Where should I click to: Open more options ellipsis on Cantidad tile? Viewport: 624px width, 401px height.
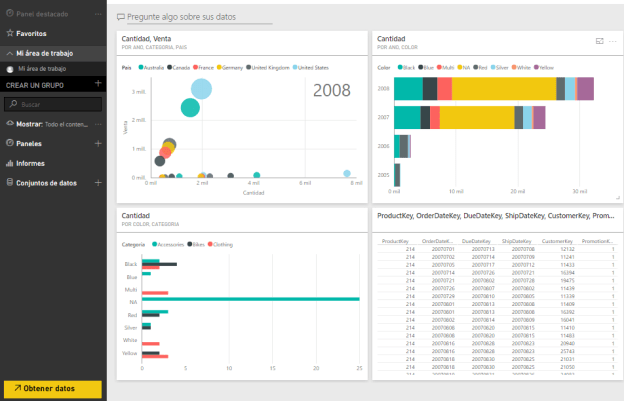611,40
